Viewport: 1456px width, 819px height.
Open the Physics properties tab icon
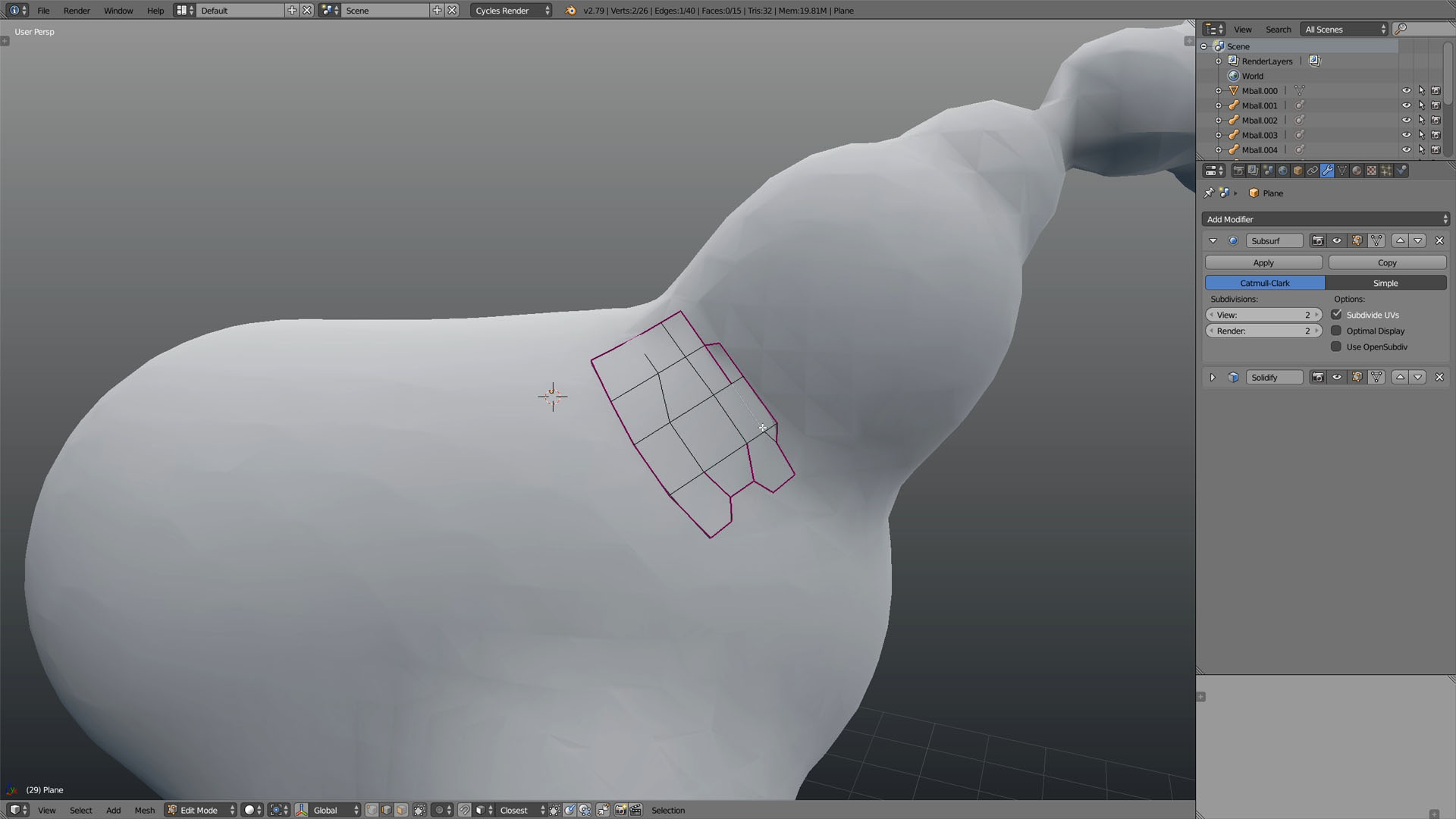(1401, 171)
